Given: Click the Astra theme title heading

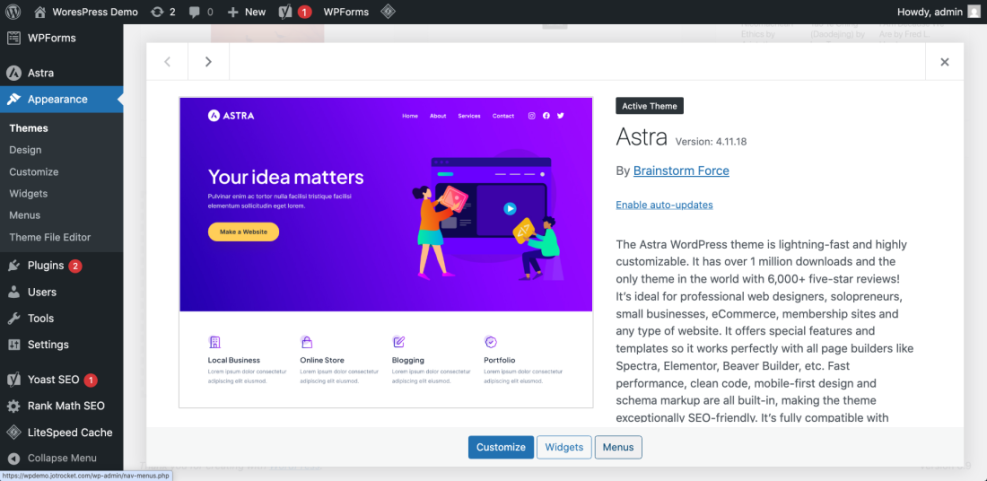Looking at the screenshot, I should coord(641,137).
